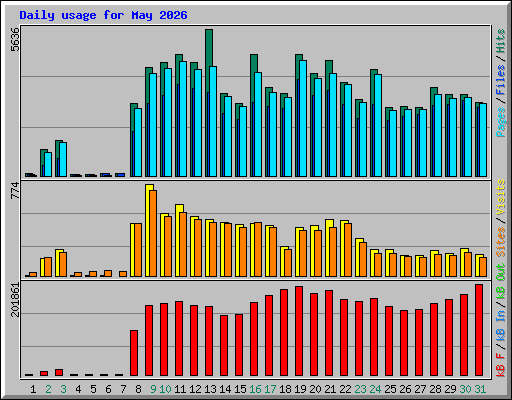Click day 31 on the x-axis
The height and width of the screenshot is (400, 512).
(x=480, y=389)
